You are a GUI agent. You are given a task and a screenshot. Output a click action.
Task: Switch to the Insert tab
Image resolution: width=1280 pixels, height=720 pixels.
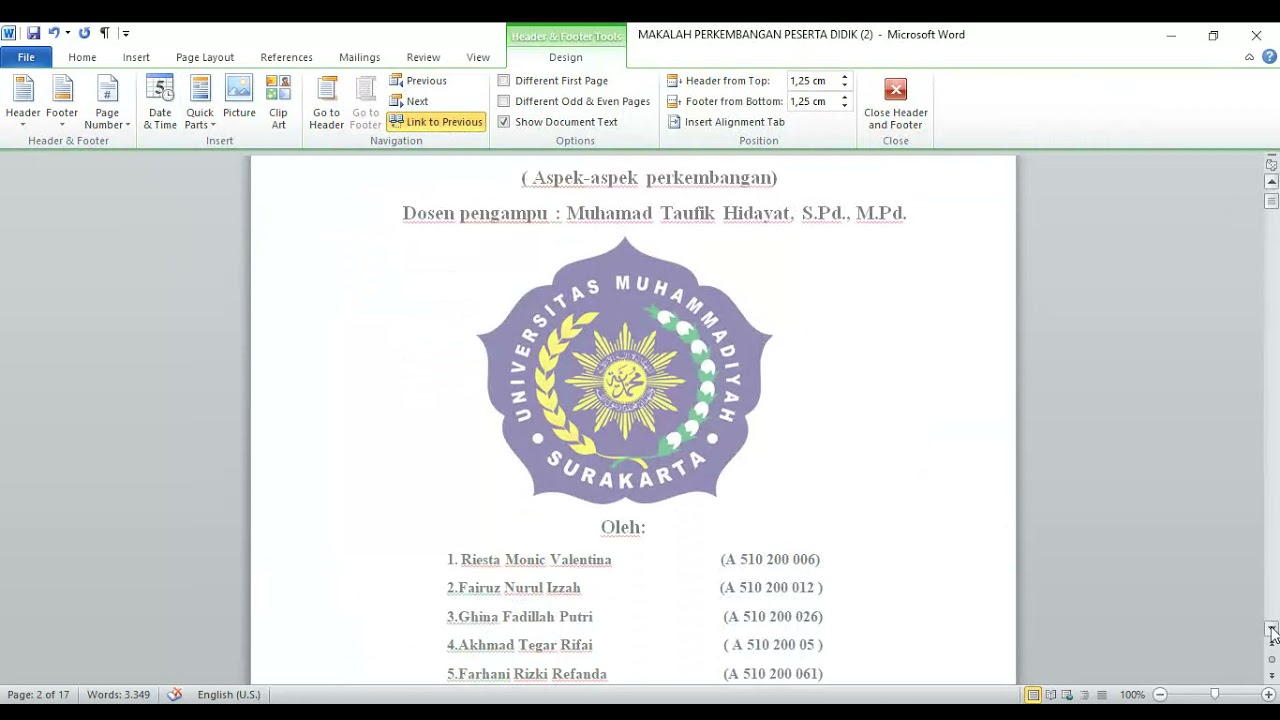136,57
